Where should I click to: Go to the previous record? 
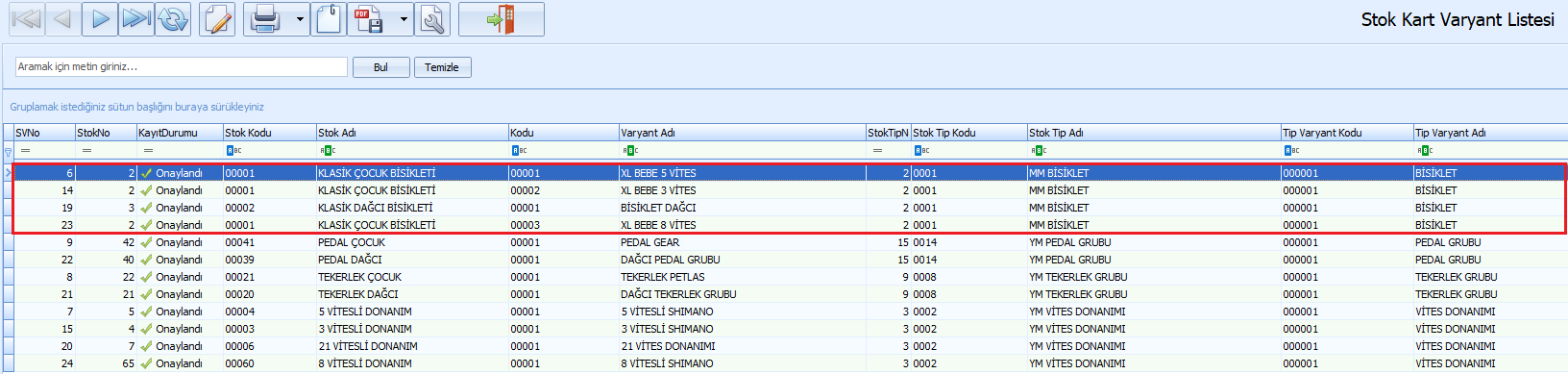click(x=62, y=19)
